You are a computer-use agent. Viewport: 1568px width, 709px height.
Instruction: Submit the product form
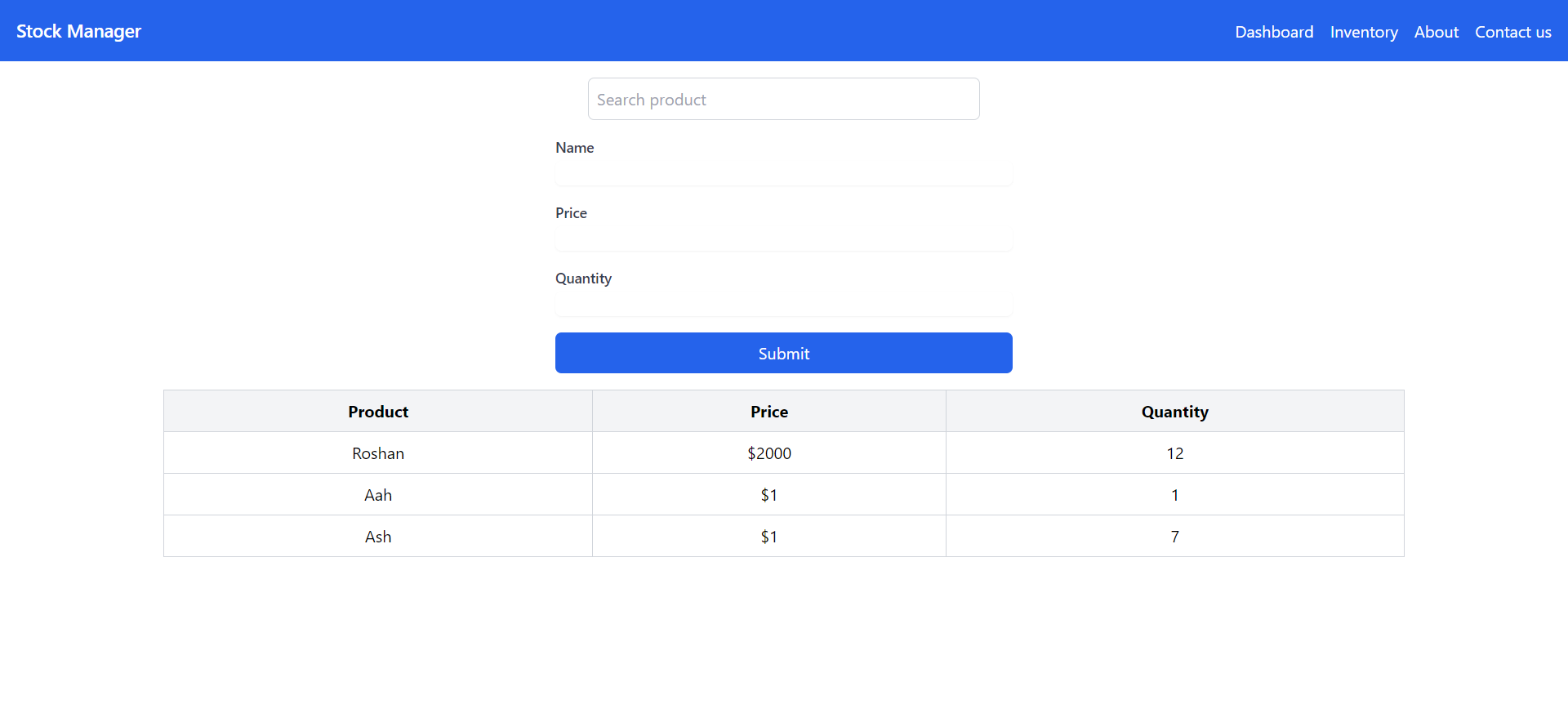coord(784,353)
